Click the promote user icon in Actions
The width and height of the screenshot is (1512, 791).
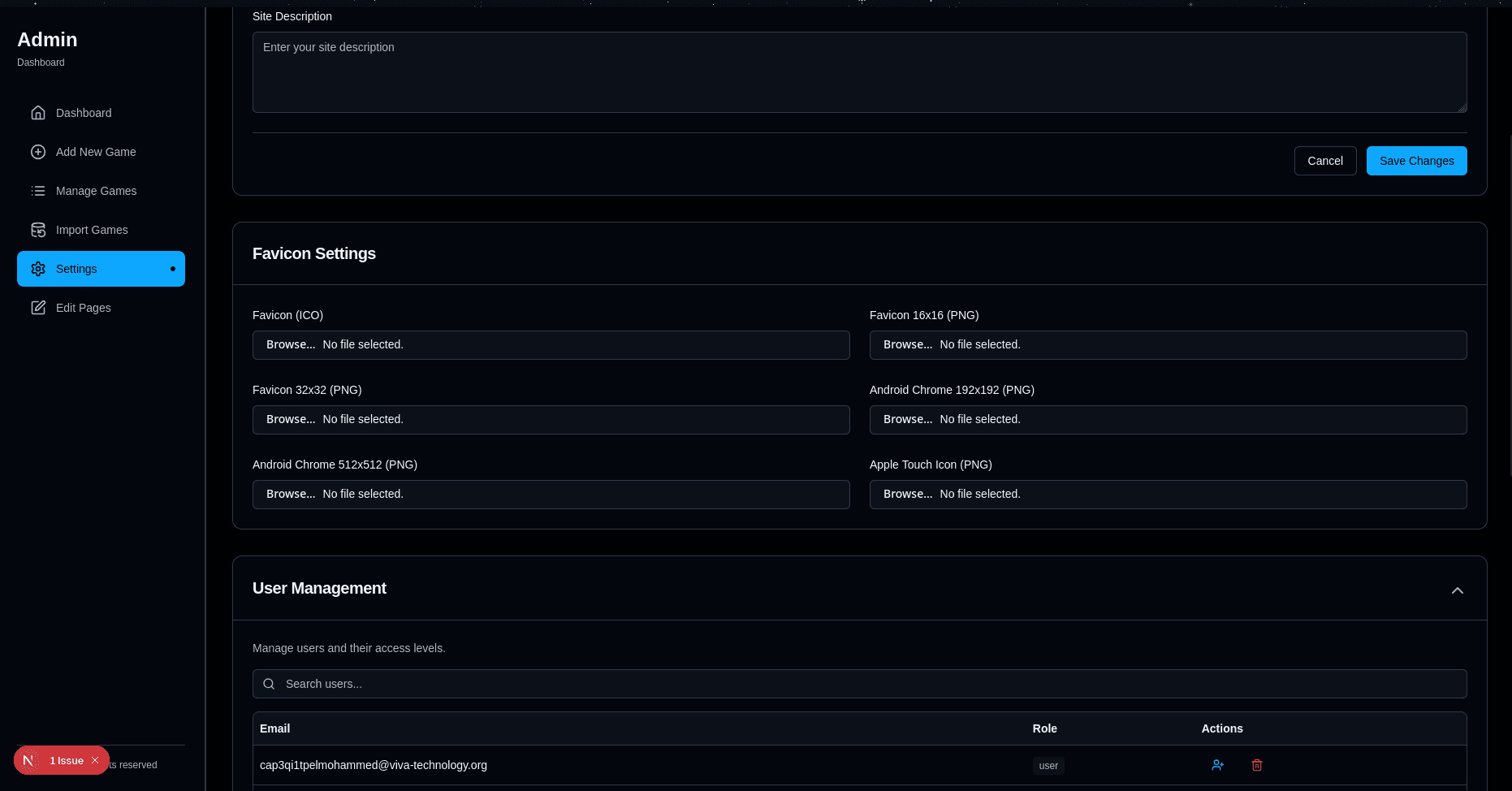click(1217, 765)
